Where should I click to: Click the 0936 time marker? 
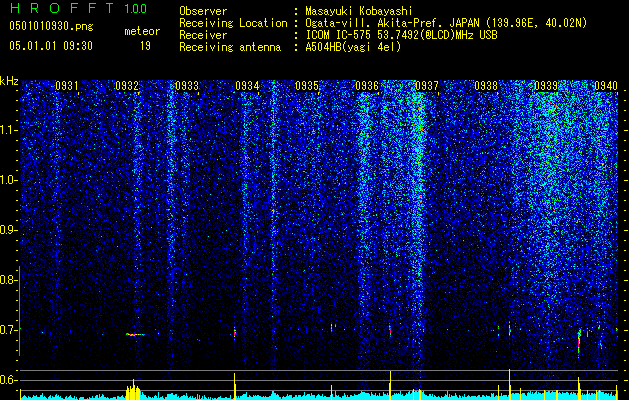click(367, 85)
